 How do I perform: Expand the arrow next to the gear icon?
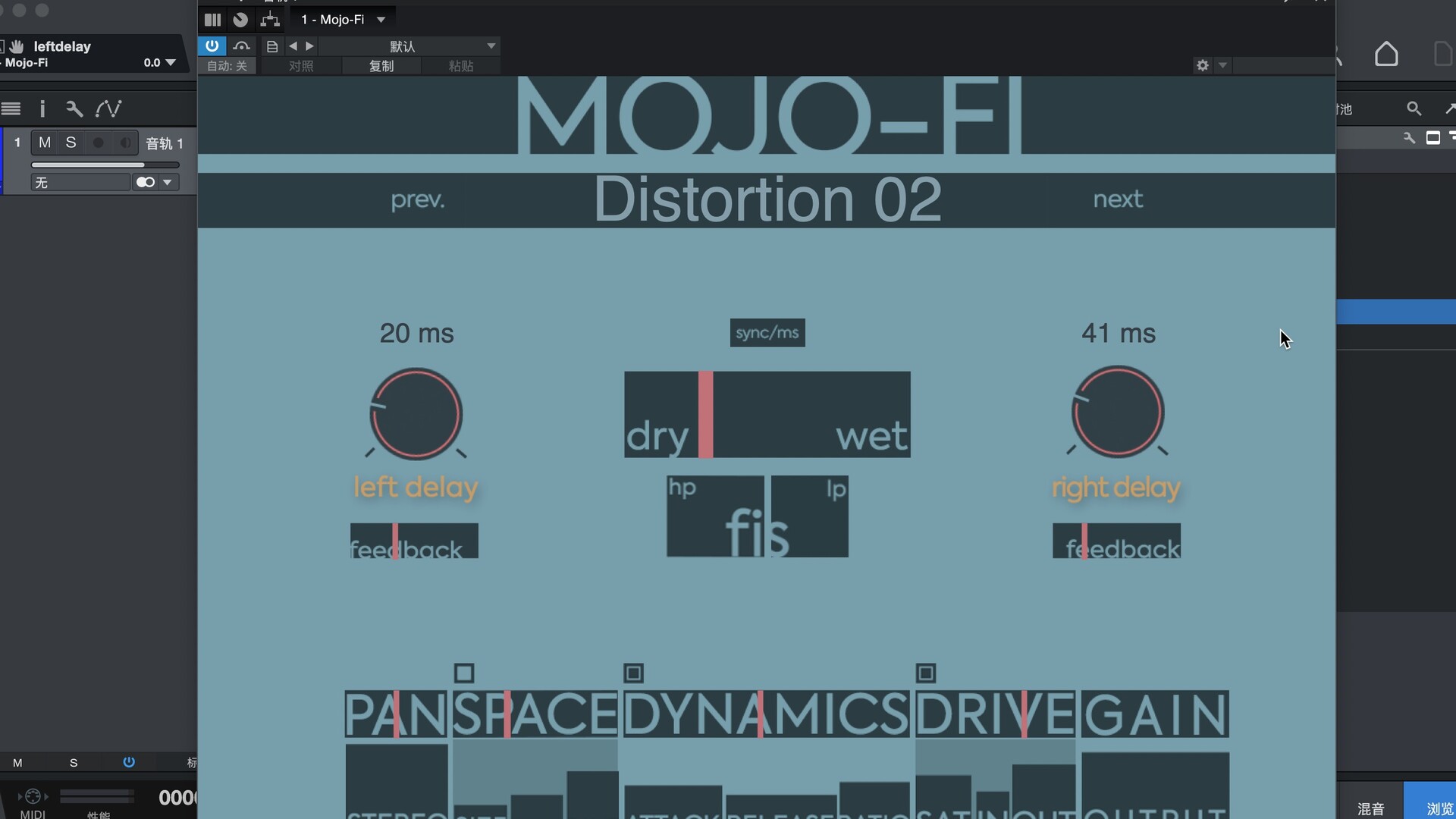[1222, 65]
